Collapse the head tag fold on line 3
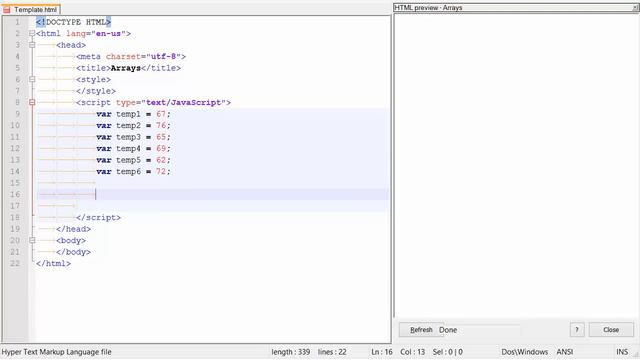Screen dimensions: 640x360 (32, 45)
